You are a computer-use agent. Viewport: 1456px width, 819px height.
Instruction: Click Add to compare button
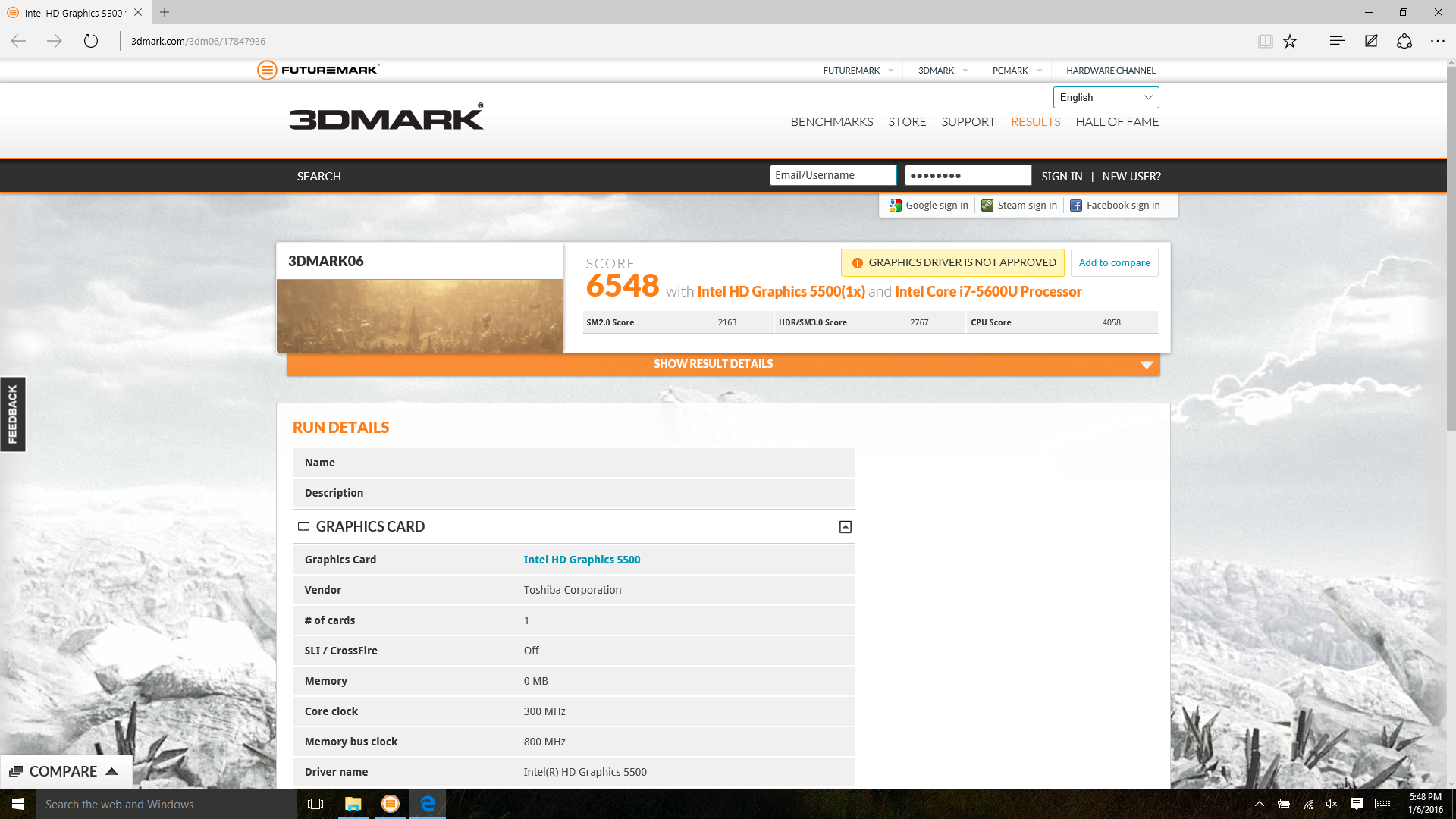pyautogui.click(x=1114, y=262)
